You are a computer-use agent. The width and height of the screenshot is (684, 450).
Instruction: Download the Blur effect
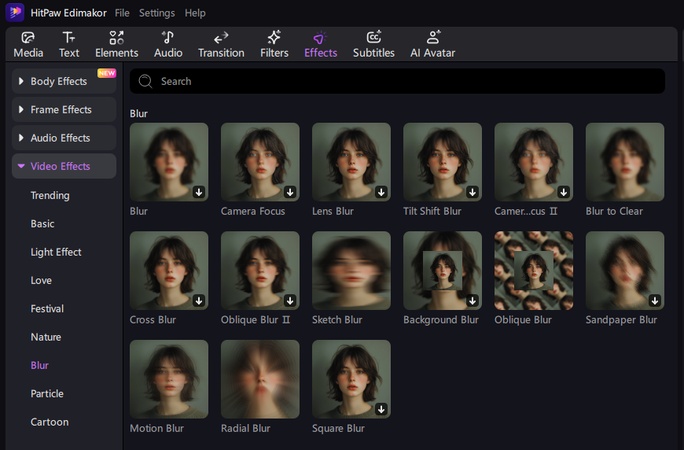(x=199, y=192)
